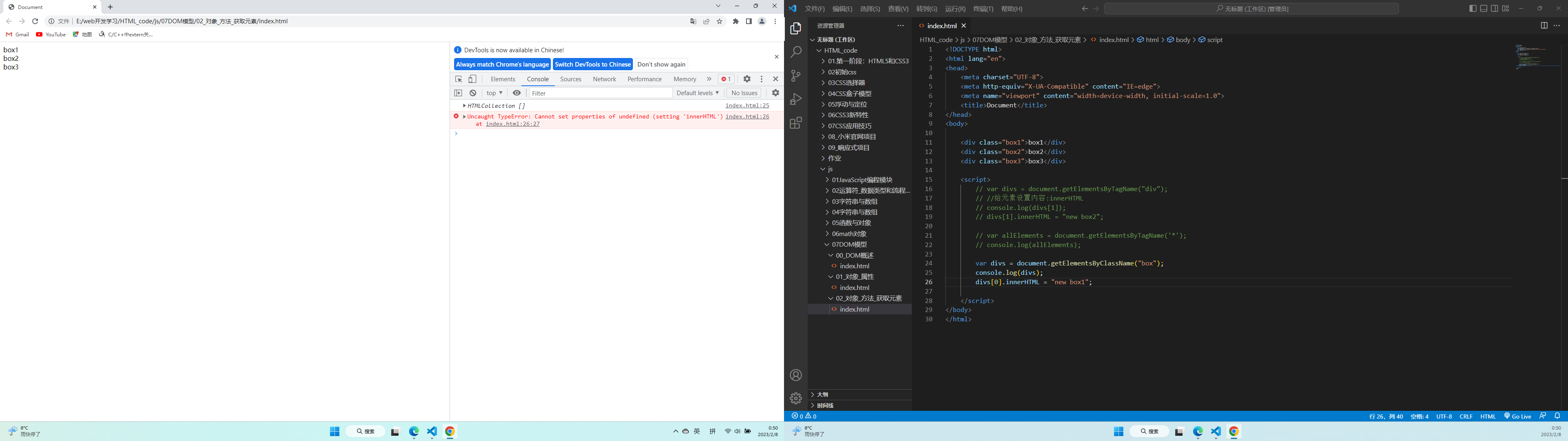1568x441 pixels.
Task: Switch to the Elements tab in DevTools
Action: pos(503,79)
